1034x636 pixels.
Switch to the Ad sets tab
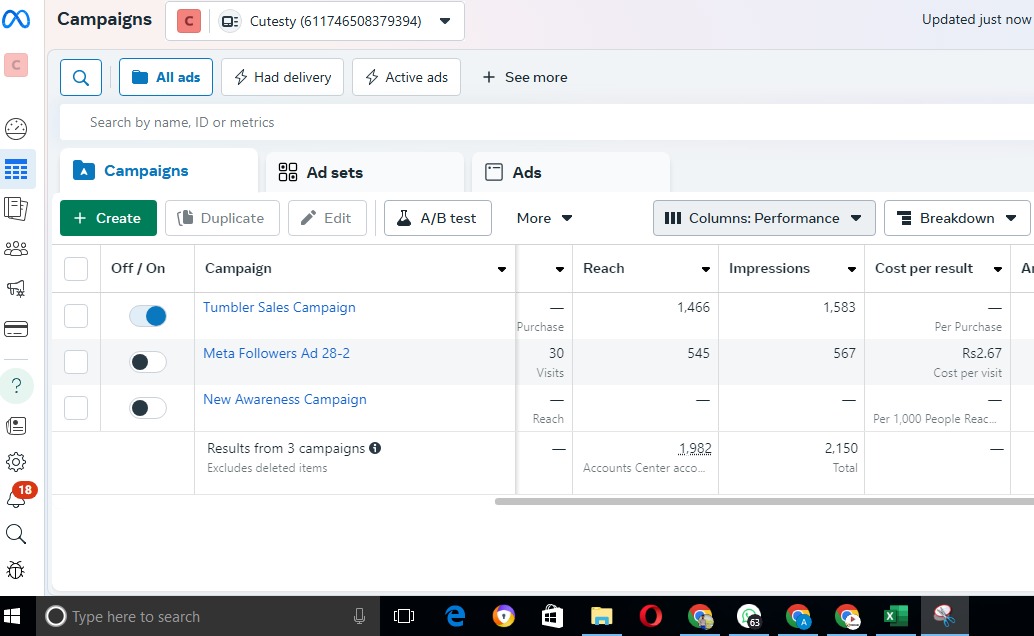click(x=334, y=172)
